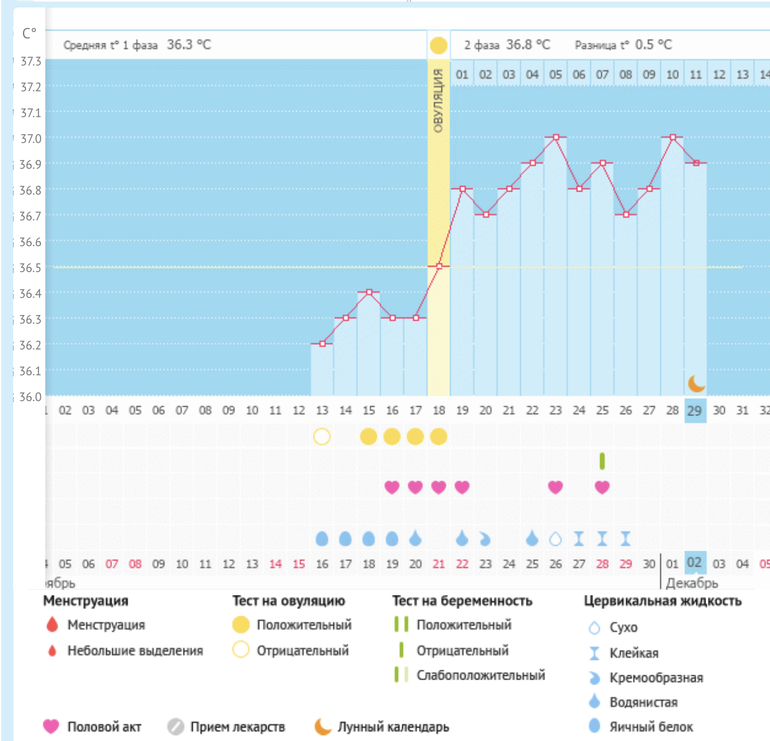The height and width of the screenshot is (741, 770).
Task: Select highlighted cycle day 29 on the axis
Action: (695, 409)
